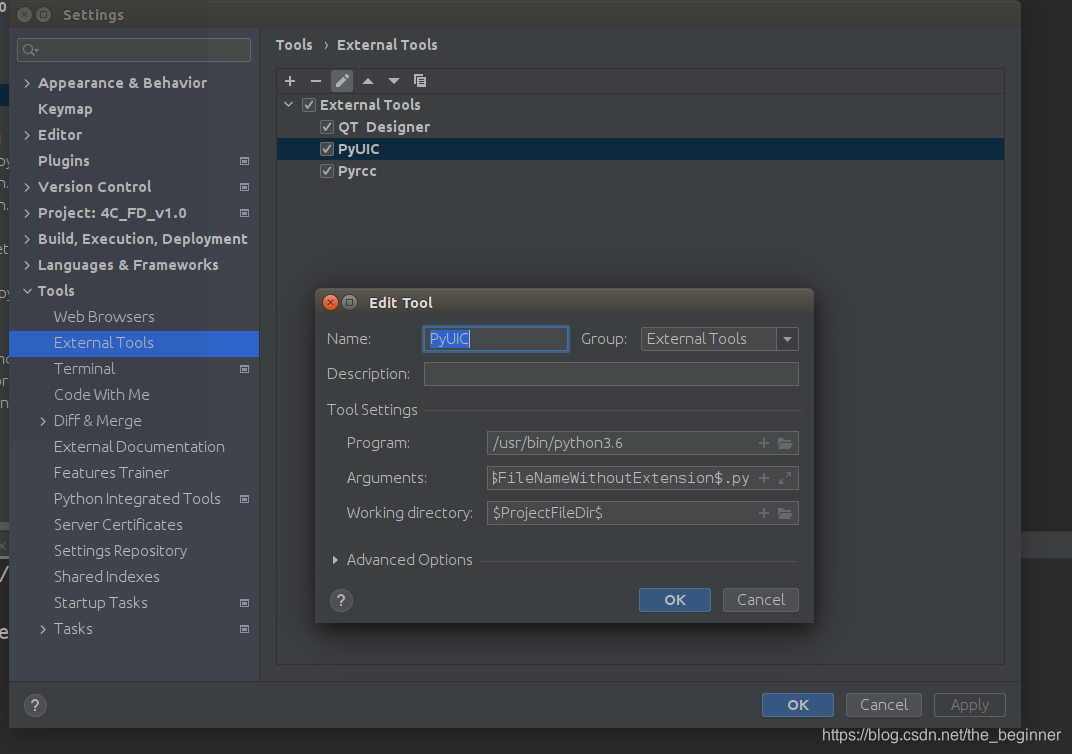1072x754 pixels.
Task: Collapse the External Tools group in list
Action: click(289, 105)
